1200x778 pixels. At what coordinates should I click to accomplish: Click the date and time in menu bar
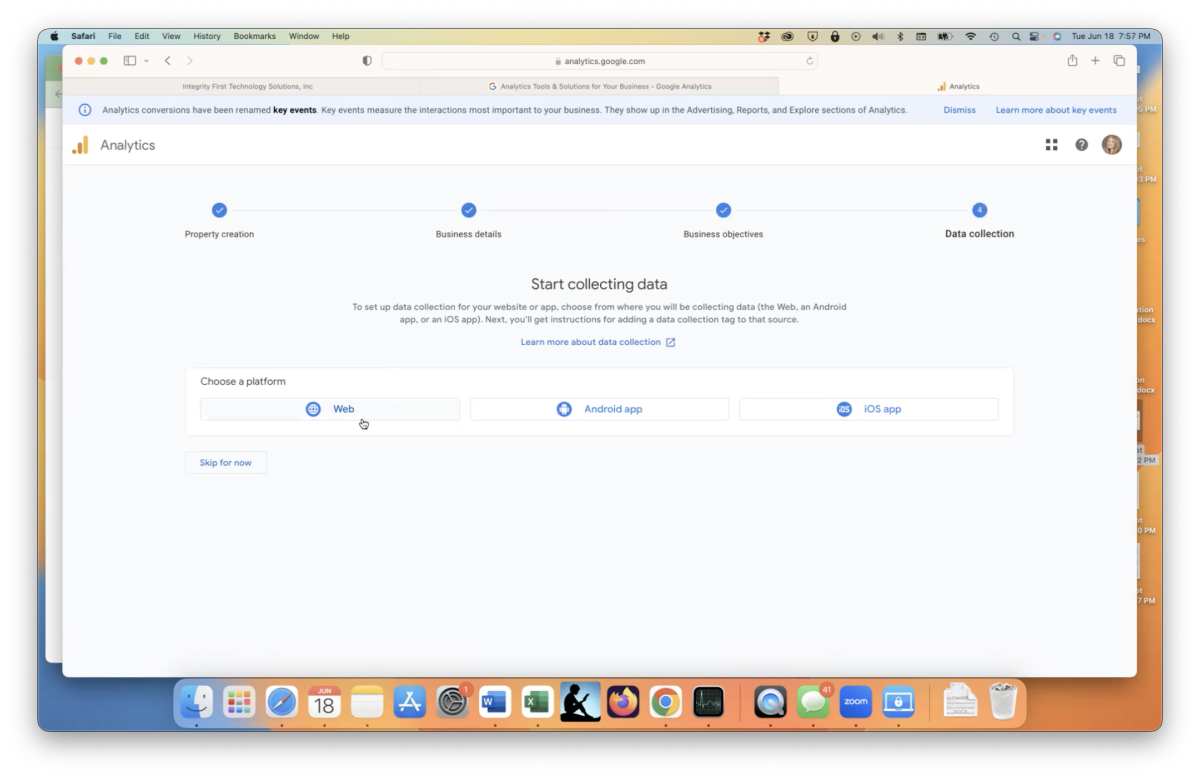point(1113,36)
